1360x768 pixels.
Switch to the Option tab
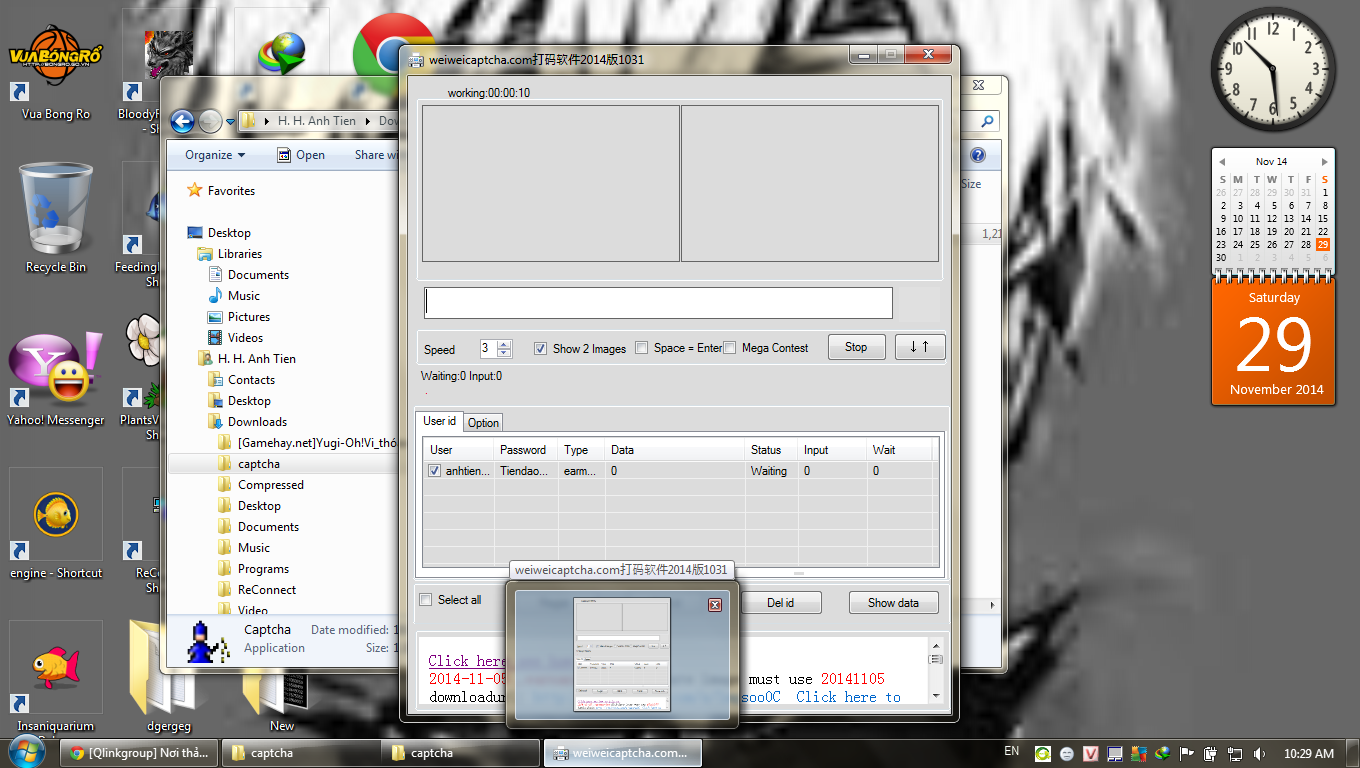click(483, 423)
